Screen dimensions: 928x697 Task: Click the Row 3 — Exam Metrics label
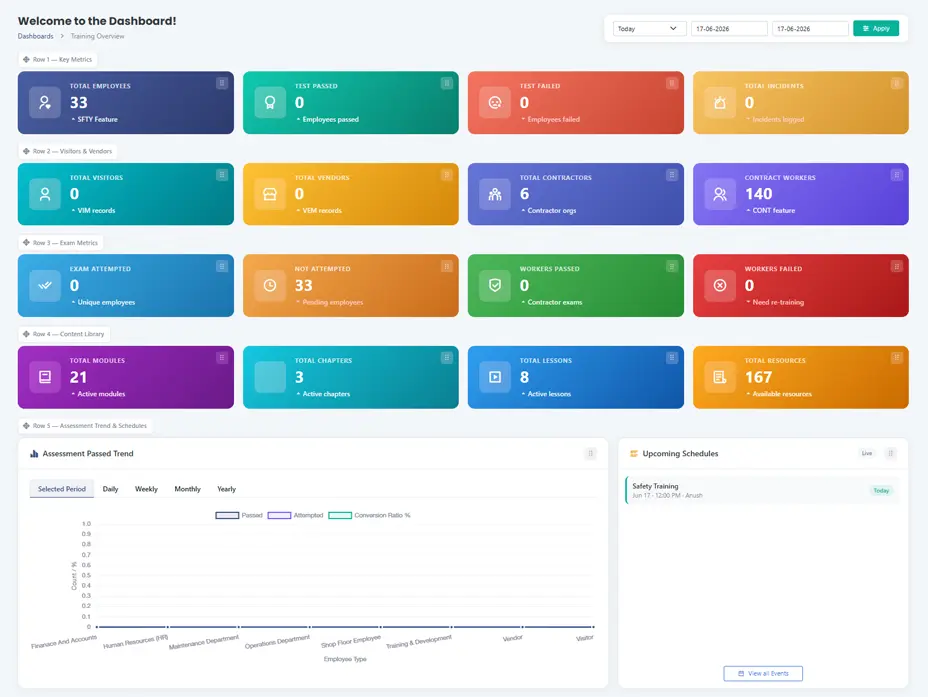click(60, 243)
